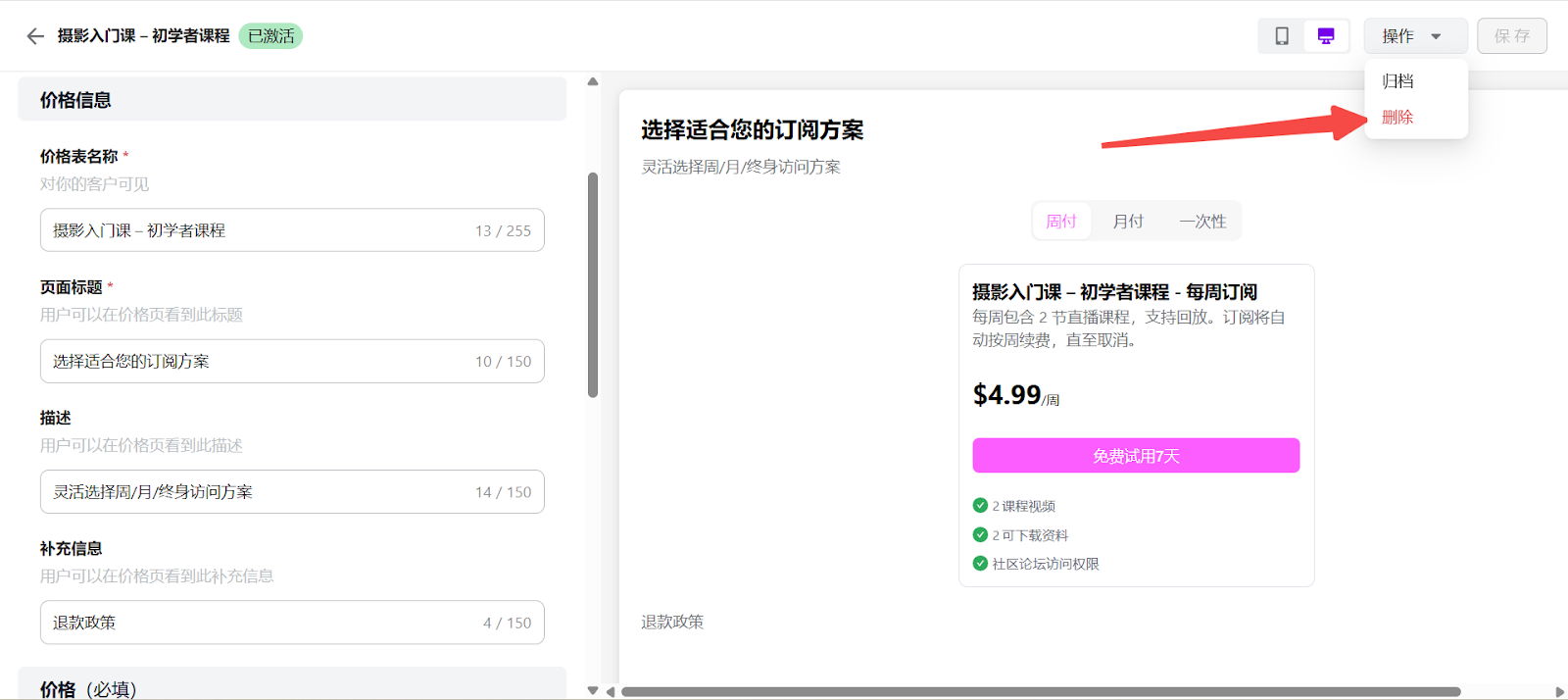This screenshot has height=700, width=1568.
Task: Open the 操作 dropdown menu
Action: click(x=1414, y=36)
